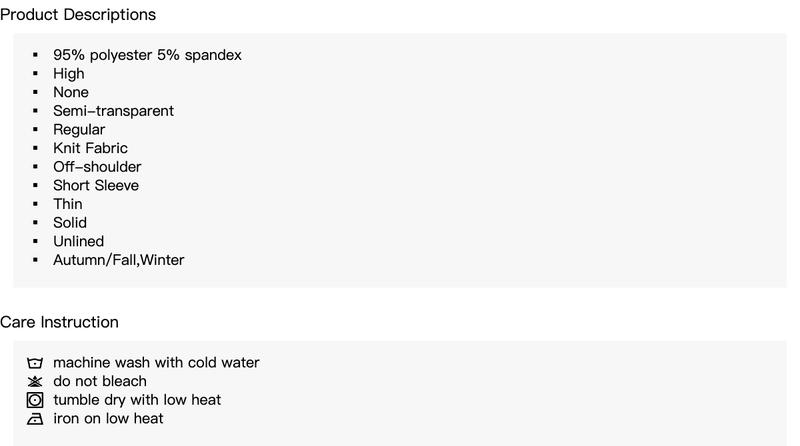The image size is (800, 446).
Task: Click the Unlined list entry
Action: pyautogui.click(x=79, y=241)
